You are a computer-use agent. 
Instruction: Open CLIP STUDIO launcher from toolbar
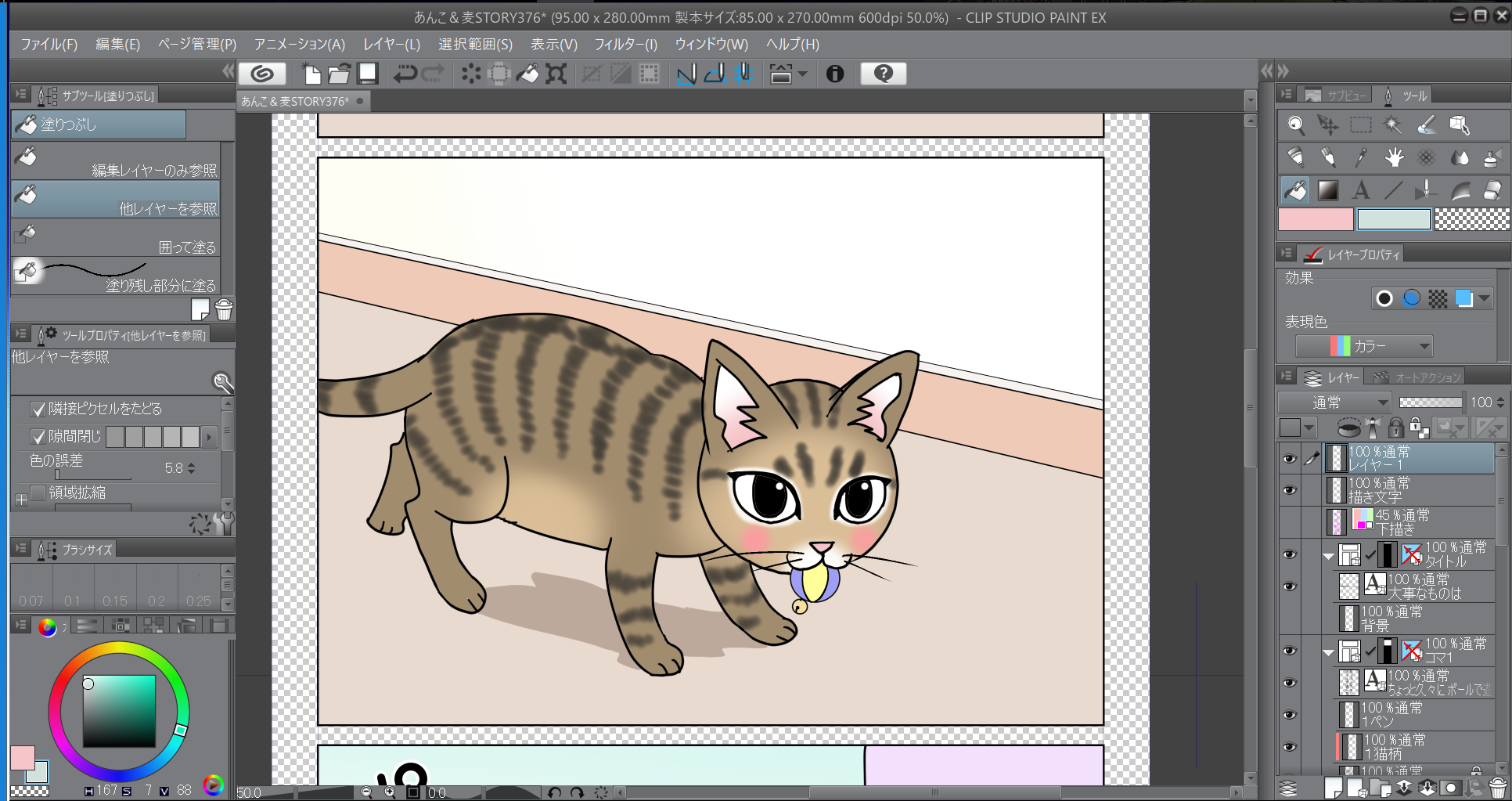[261, 74]
